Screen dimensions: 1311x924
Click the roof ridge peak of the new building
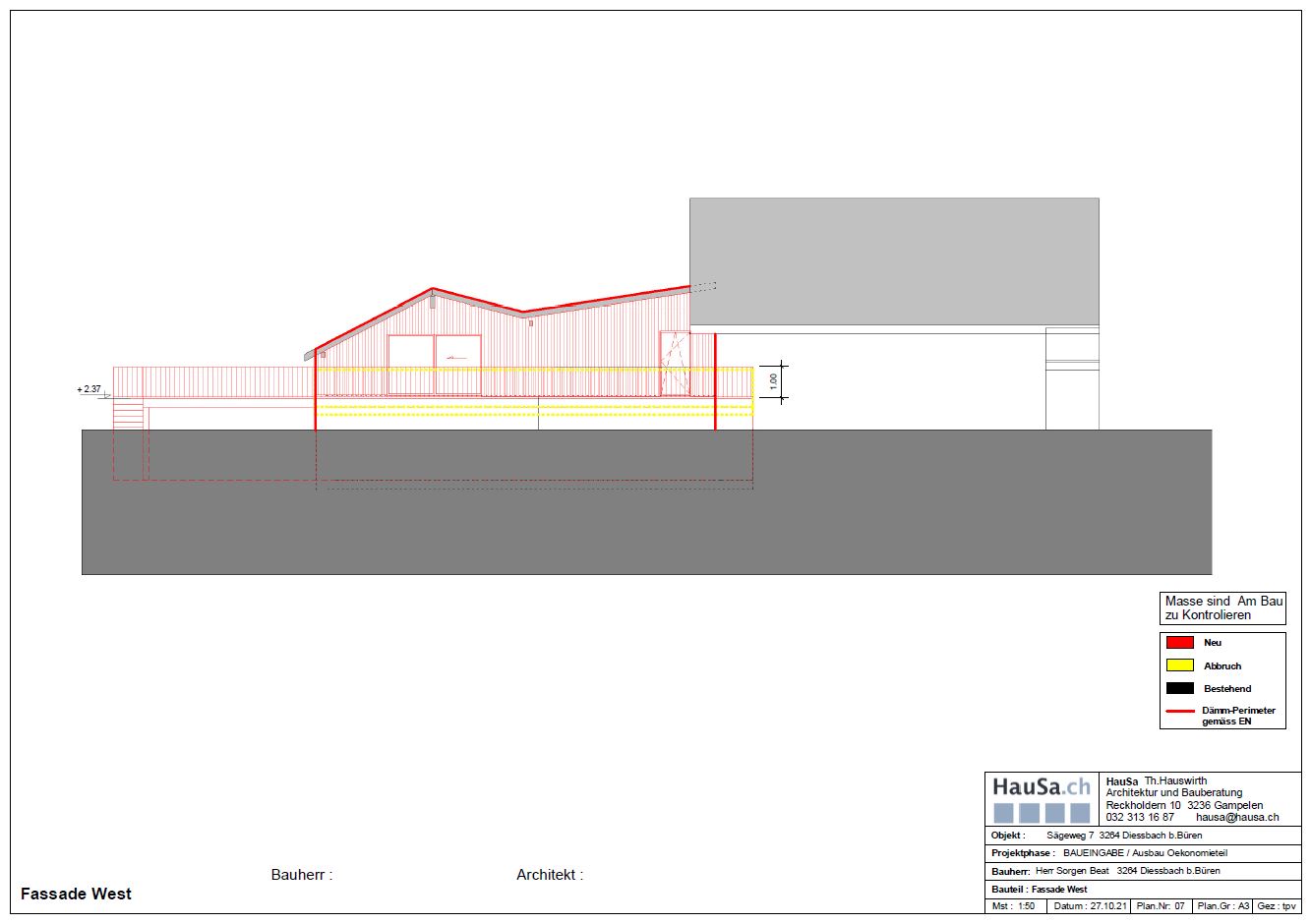coord(432,289)
